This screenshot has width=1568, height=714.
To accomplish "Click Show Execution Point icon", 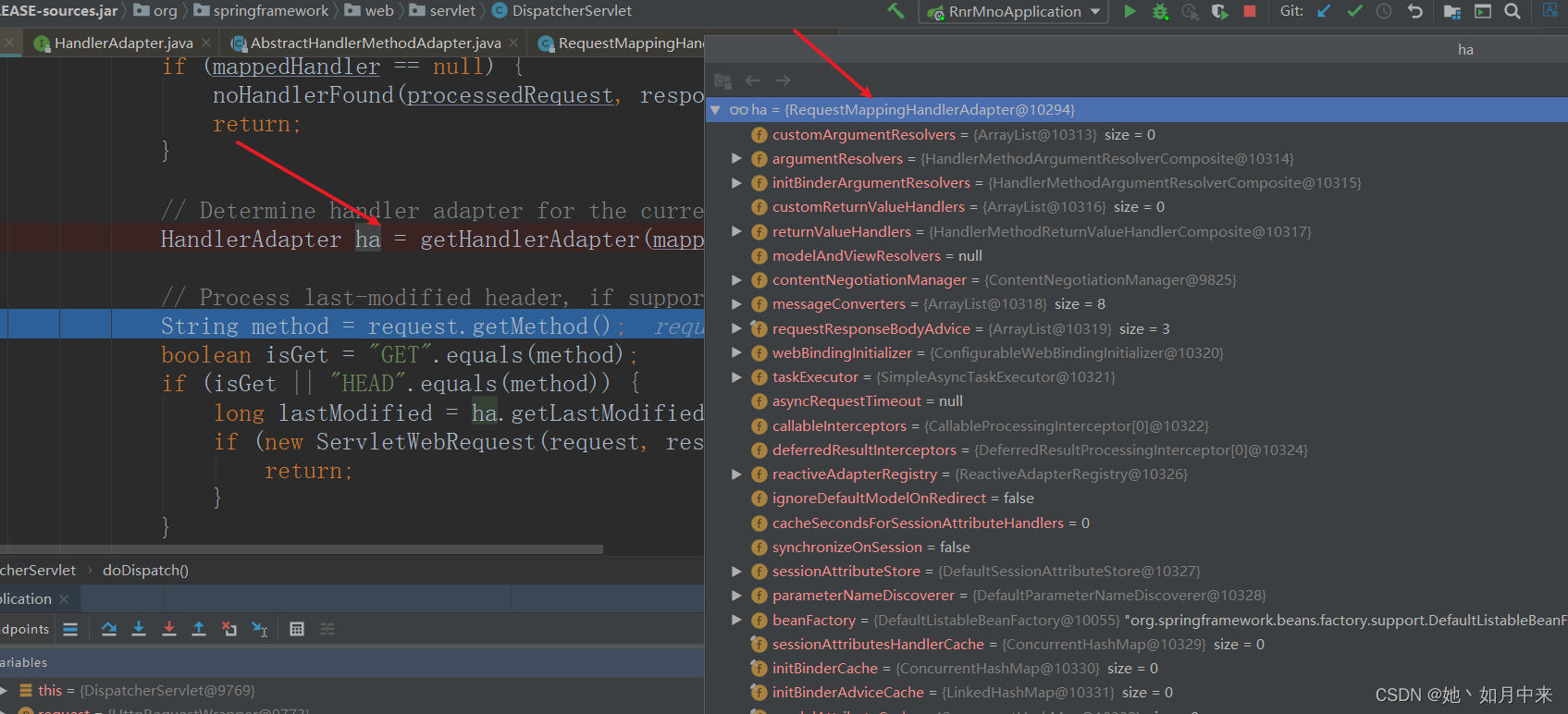I will tap(70, 629).
